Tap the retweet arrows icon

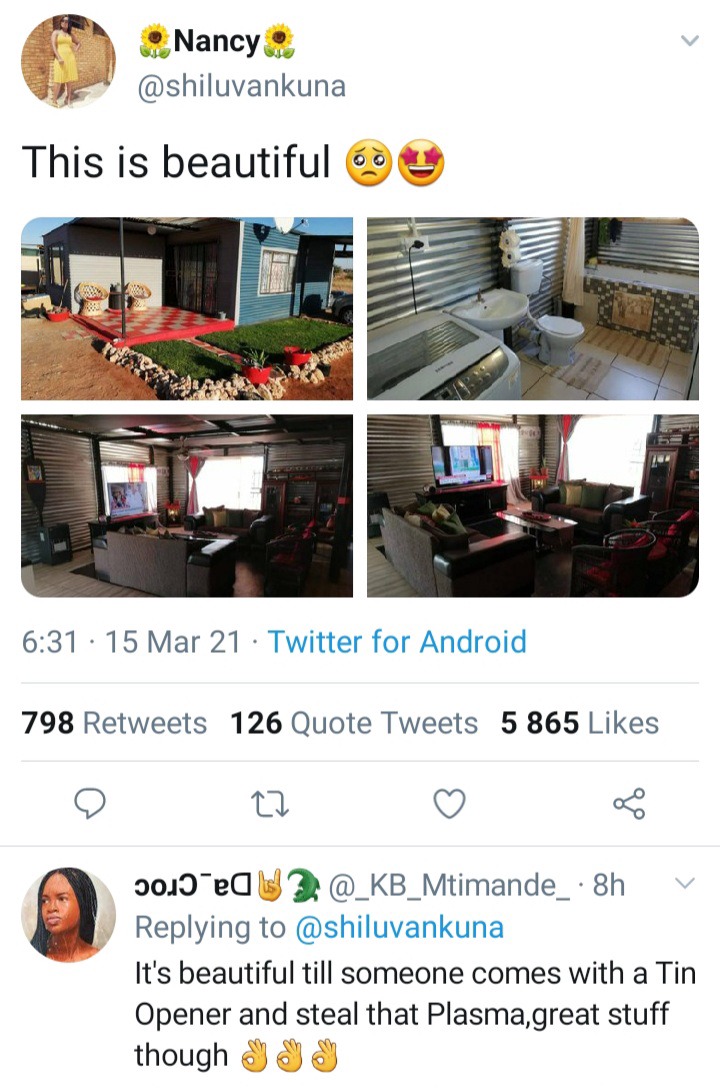[269, 804]
